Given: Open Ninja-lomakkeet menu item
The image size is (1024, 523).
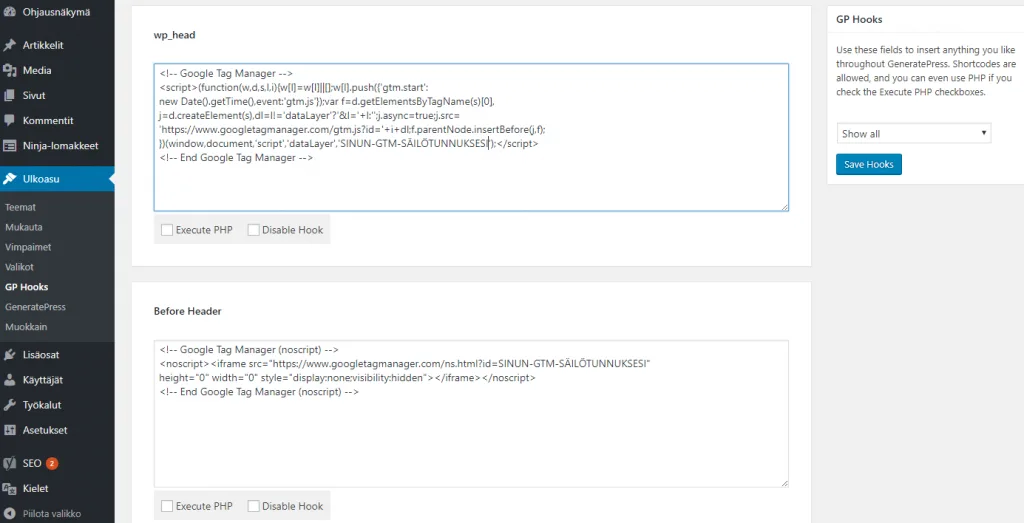Looking at the screenshot, I should tap(57, 146).
